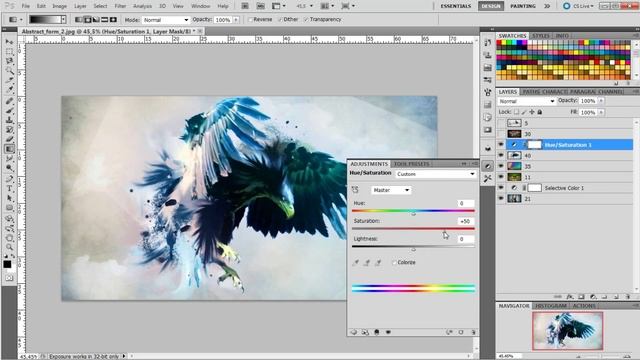Hide the Hue/Saturation 1 layer

tap(501, 144)
